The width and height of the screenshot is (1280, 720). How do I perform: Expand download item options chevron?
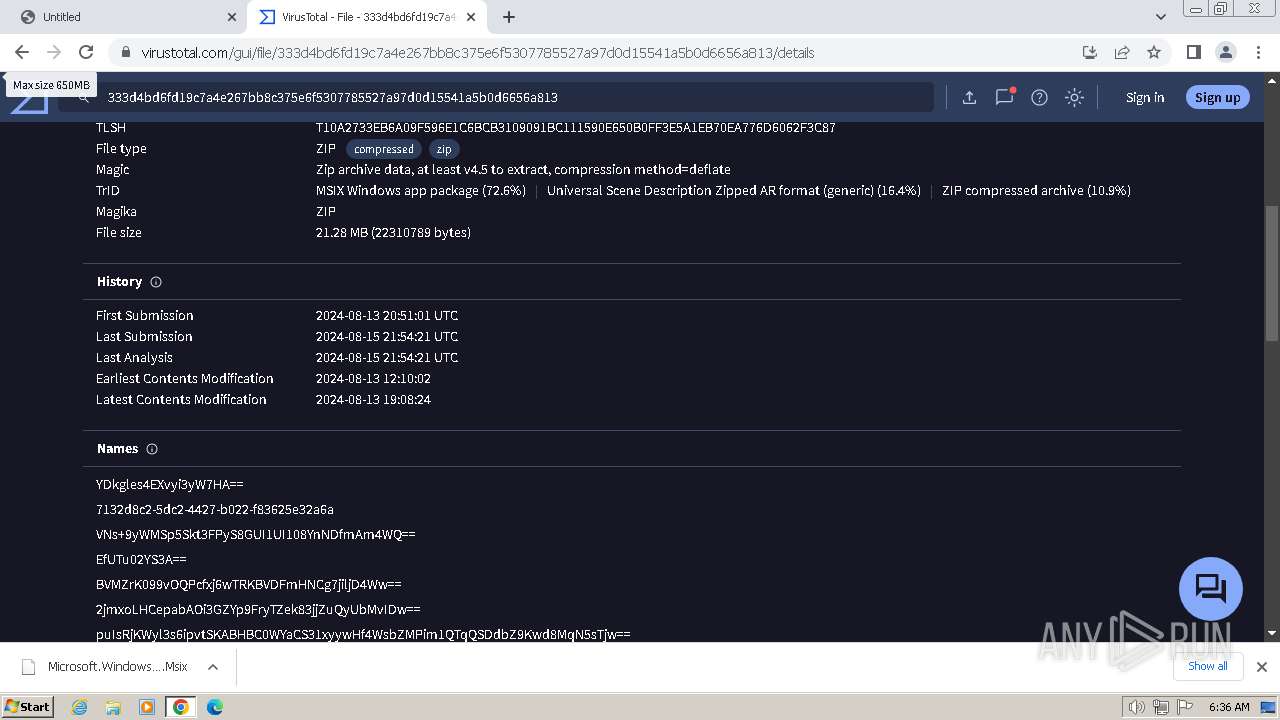click(213, 667)
